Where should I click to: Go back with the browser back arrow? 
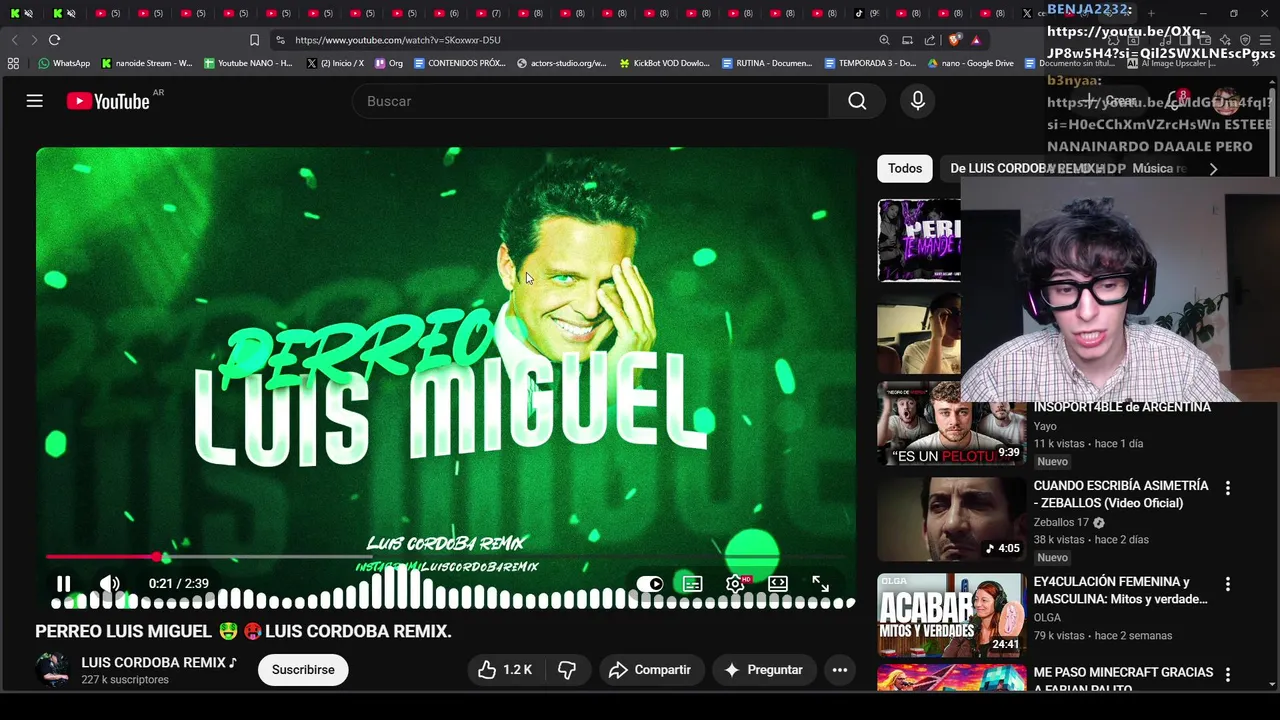click(14, 40)
